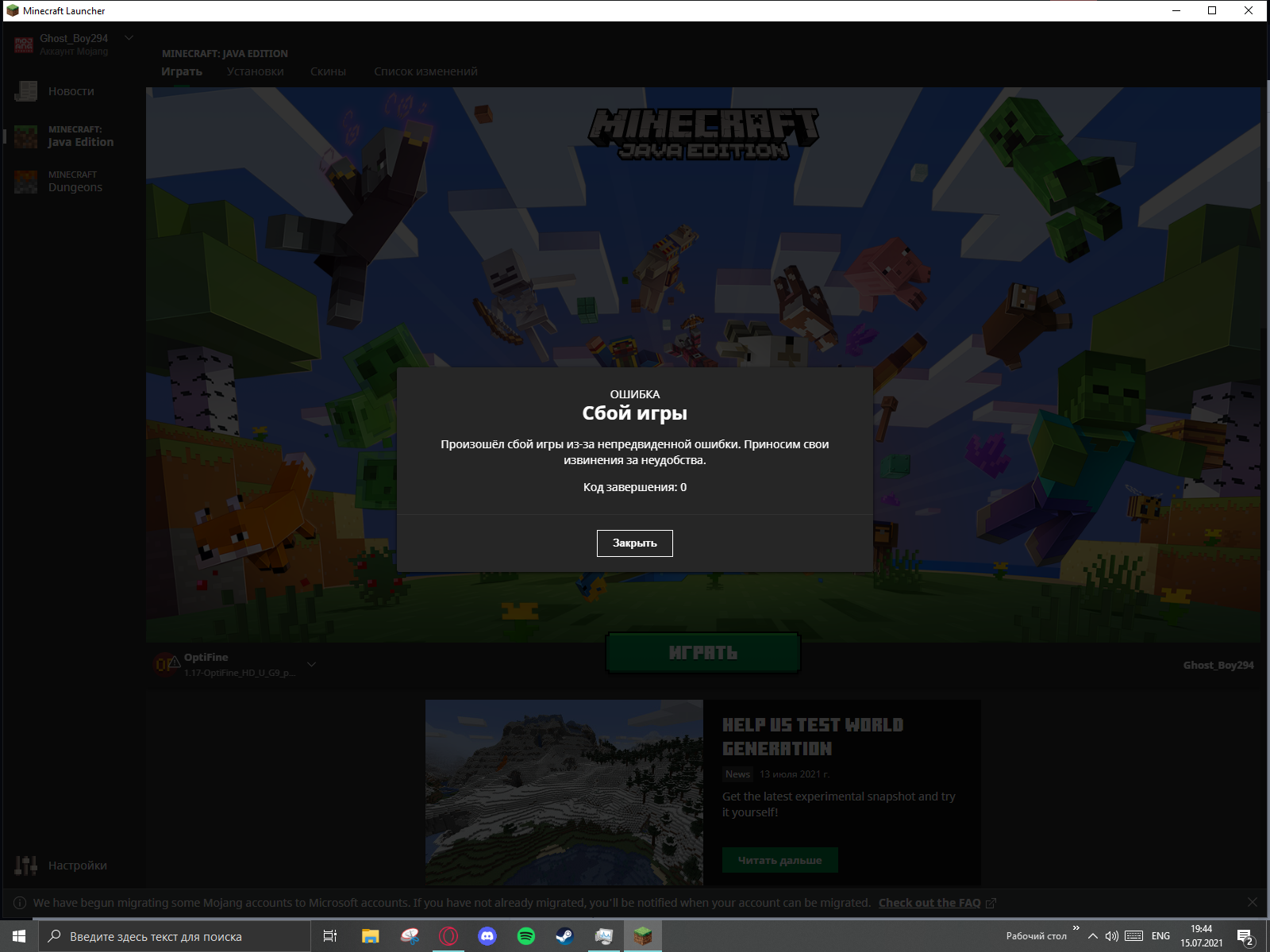Click the Новости label in sidebar
This screenshot has width=1270, height=952.
point(71,91)
